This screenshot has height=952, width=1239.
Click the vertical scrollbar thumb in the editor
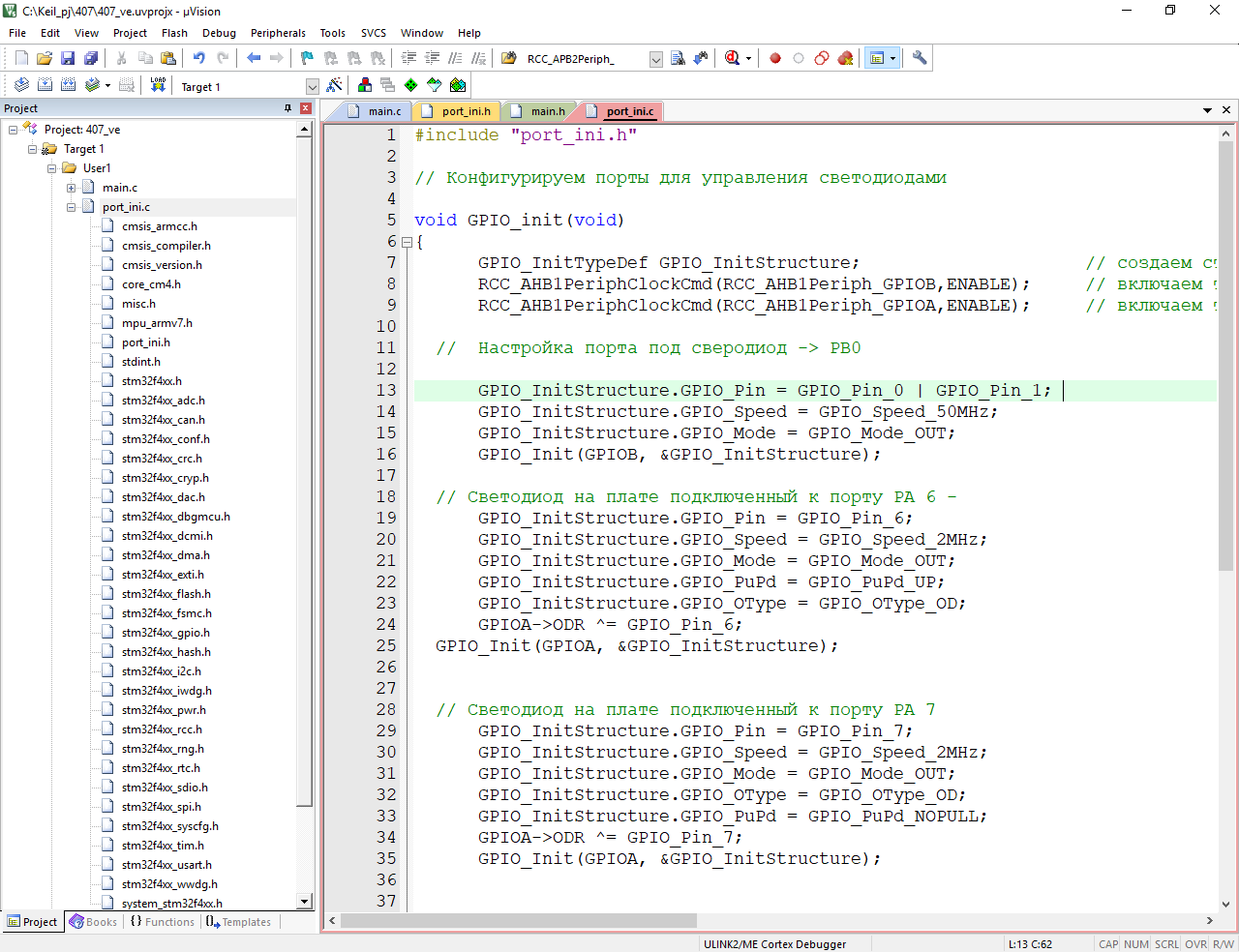click(1225, 354)
